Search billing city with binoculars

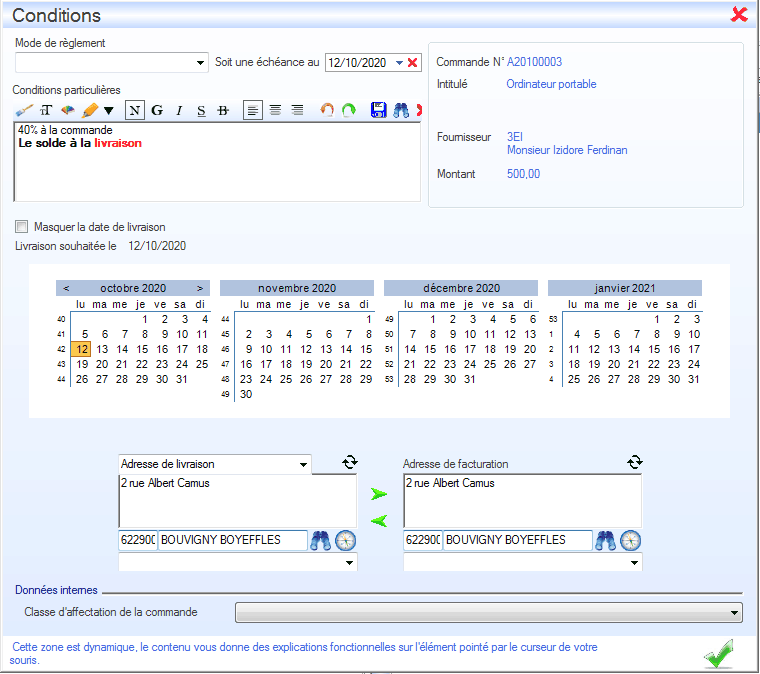point(605,540)
